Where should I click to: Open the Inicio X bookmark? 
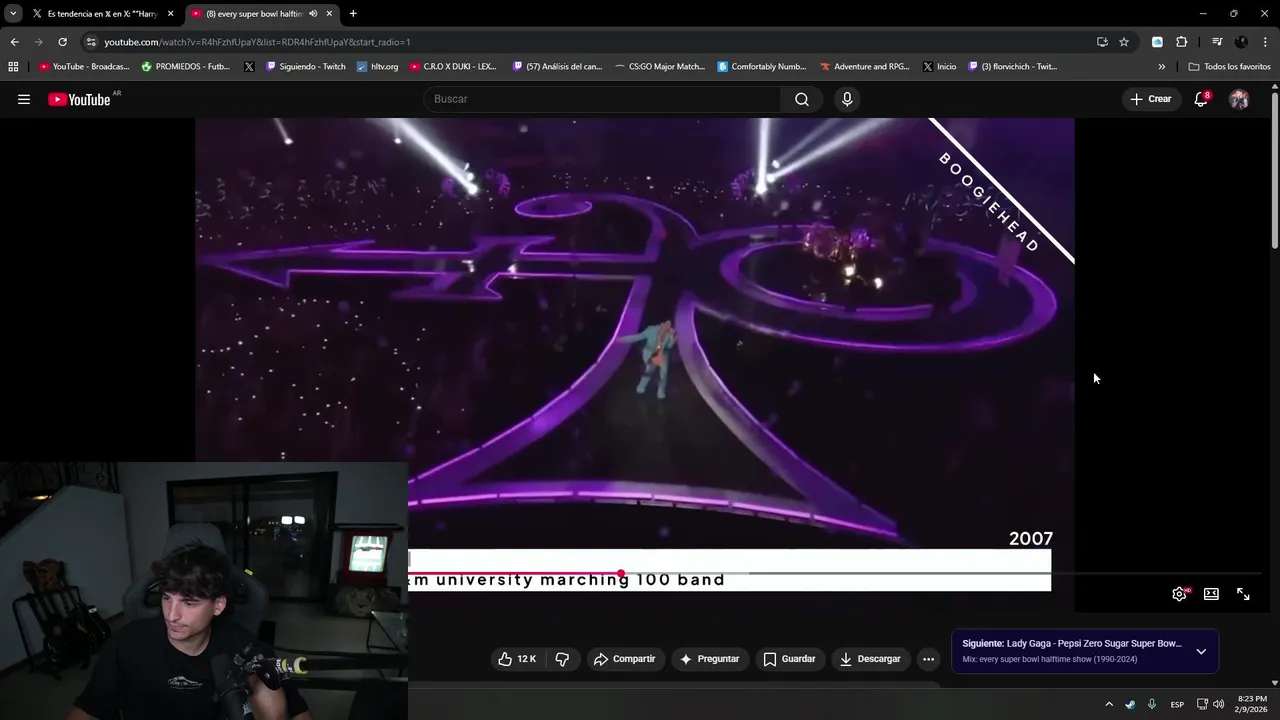tap(939, 67)
